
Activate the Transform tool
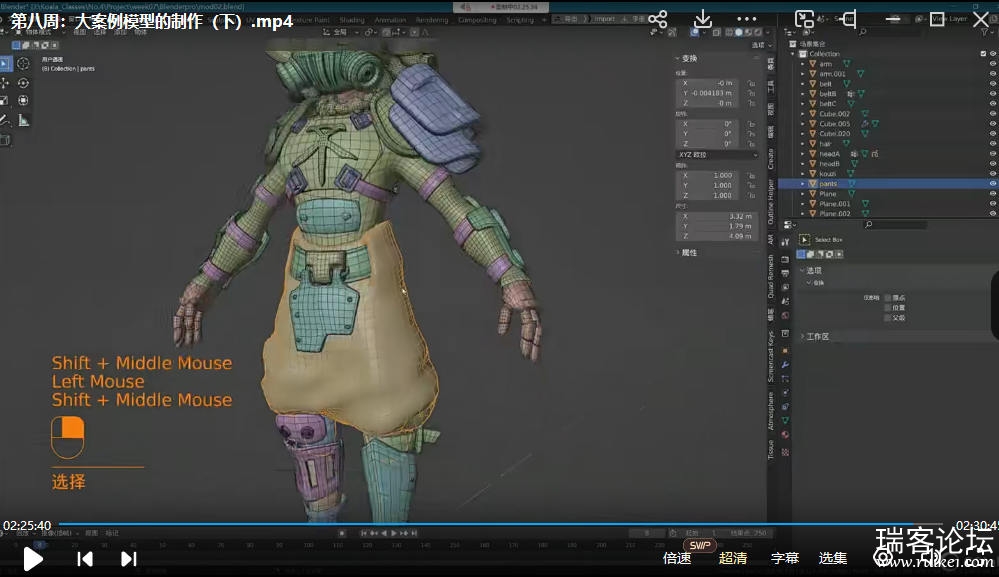tap(23, 100)
